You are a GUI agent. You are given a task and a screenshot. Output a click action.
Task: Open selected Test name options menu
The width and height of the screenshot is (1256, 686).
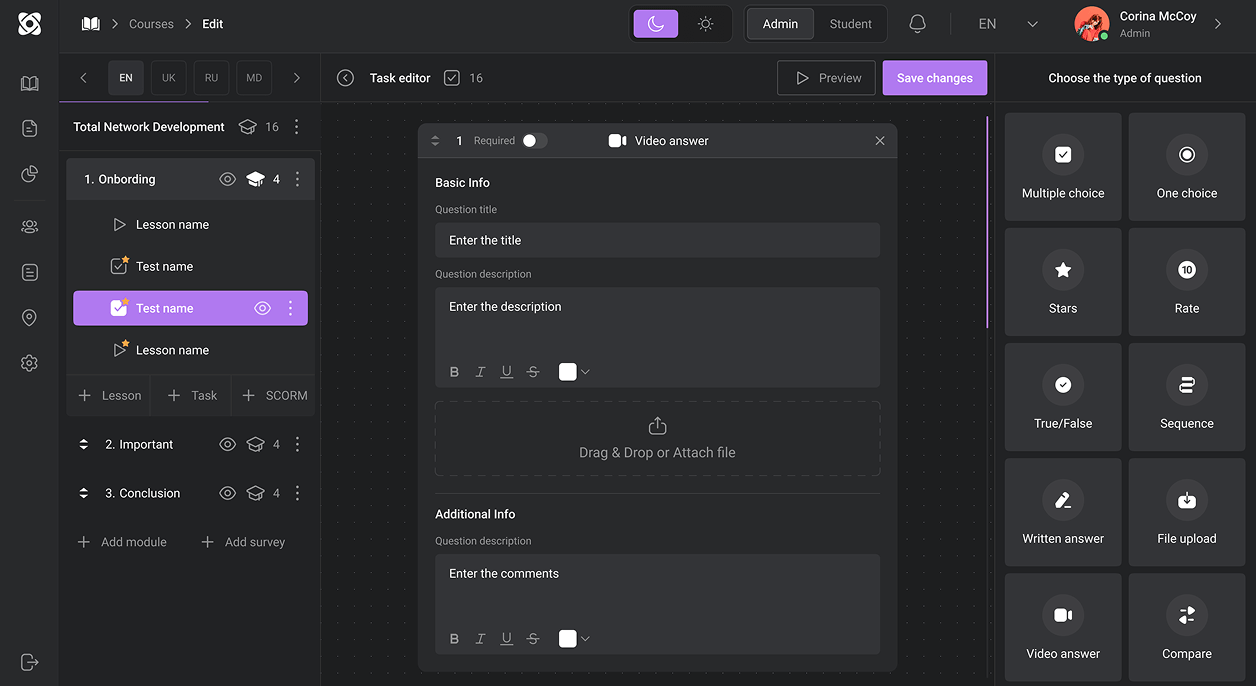[291, 308]
